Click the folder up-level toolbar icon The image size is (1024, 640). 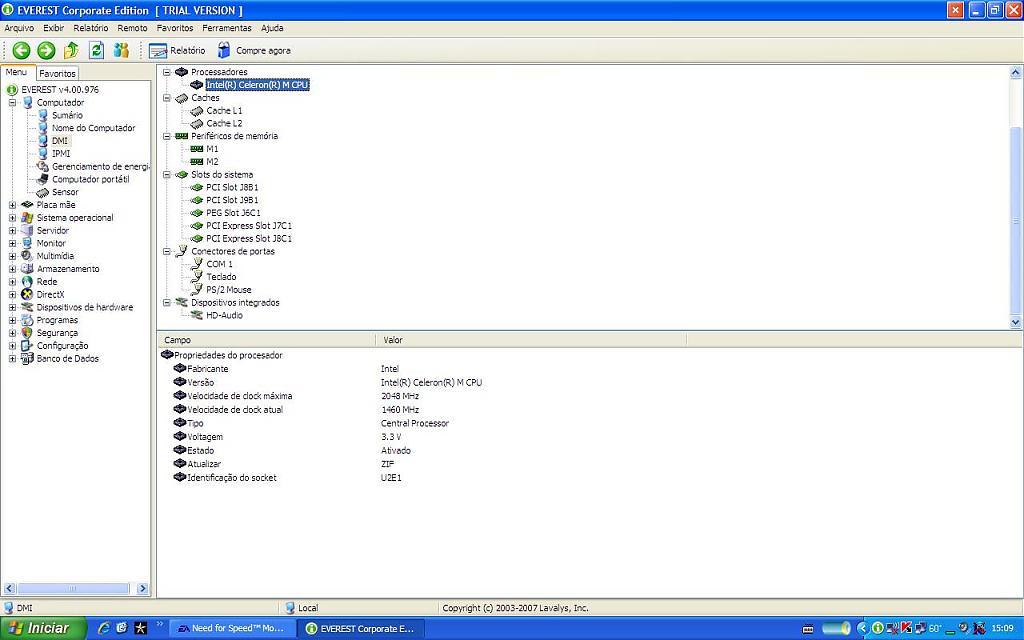pos(71,50)
